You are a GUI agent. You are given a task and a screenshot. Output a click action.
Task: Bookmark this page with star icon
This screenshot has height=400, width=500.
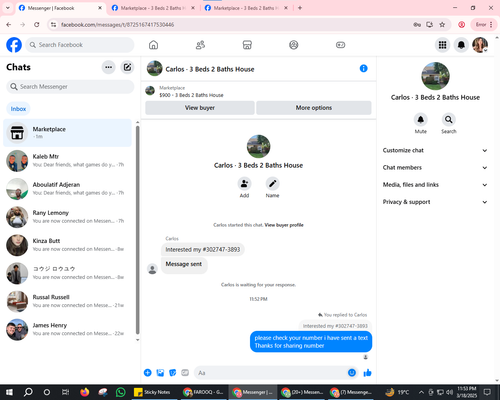click(442, 25)
